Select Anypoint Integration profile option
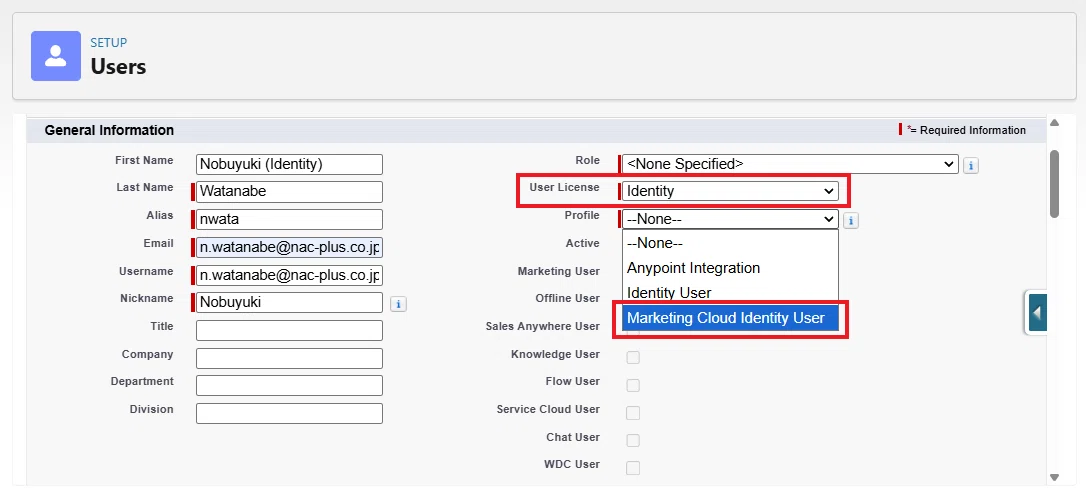Image resolution: width=1086 pixels, height=494 pixels. [x=730, y=268]
